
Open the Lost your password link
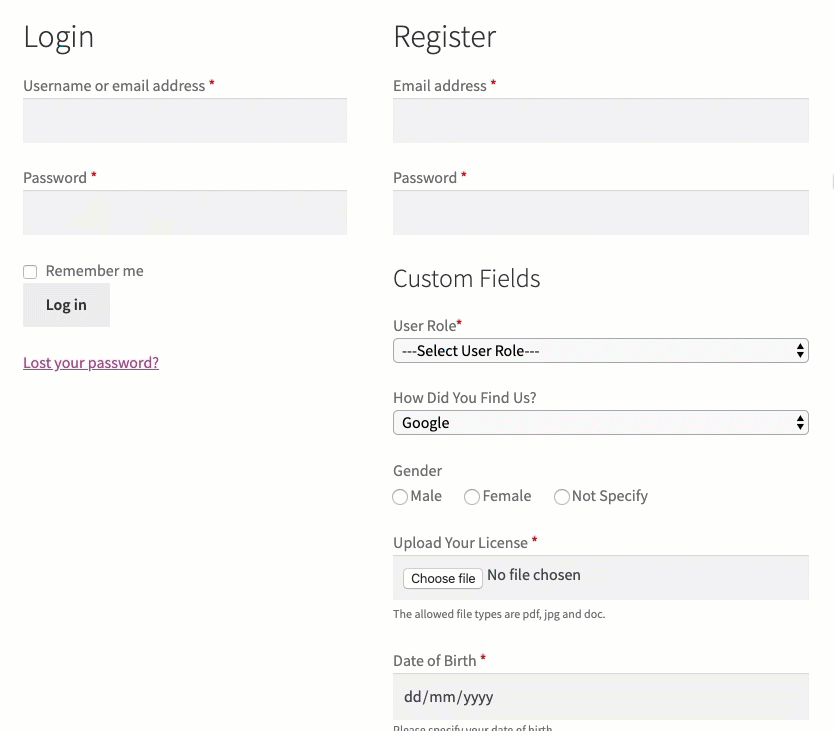coord(90,362)
